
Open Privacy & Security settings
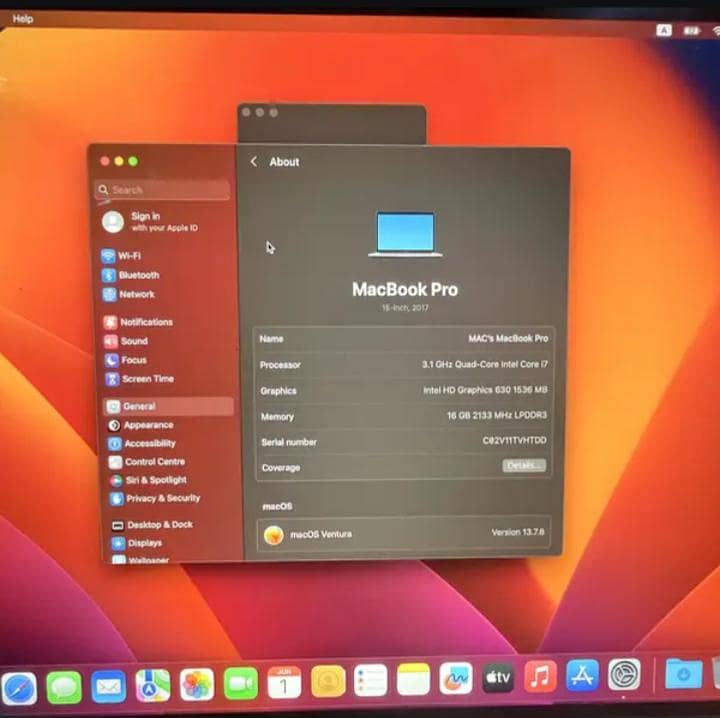tap(155, 499)
